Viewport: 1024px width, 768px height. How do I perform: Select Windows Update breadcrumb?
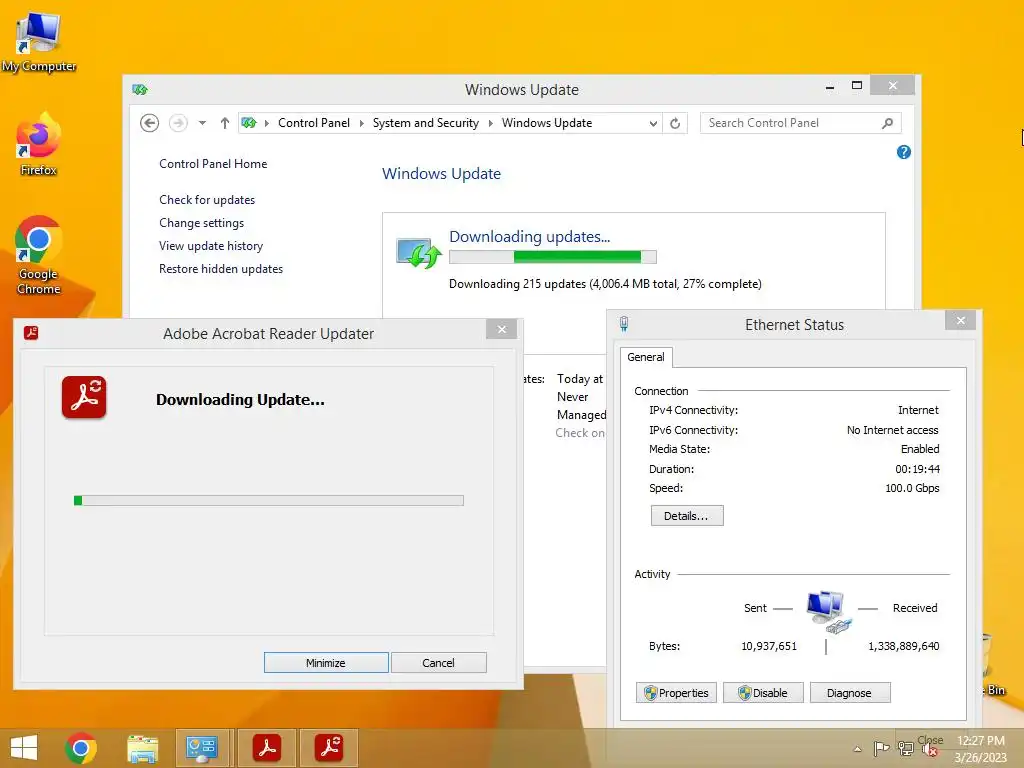coord(547,123)
